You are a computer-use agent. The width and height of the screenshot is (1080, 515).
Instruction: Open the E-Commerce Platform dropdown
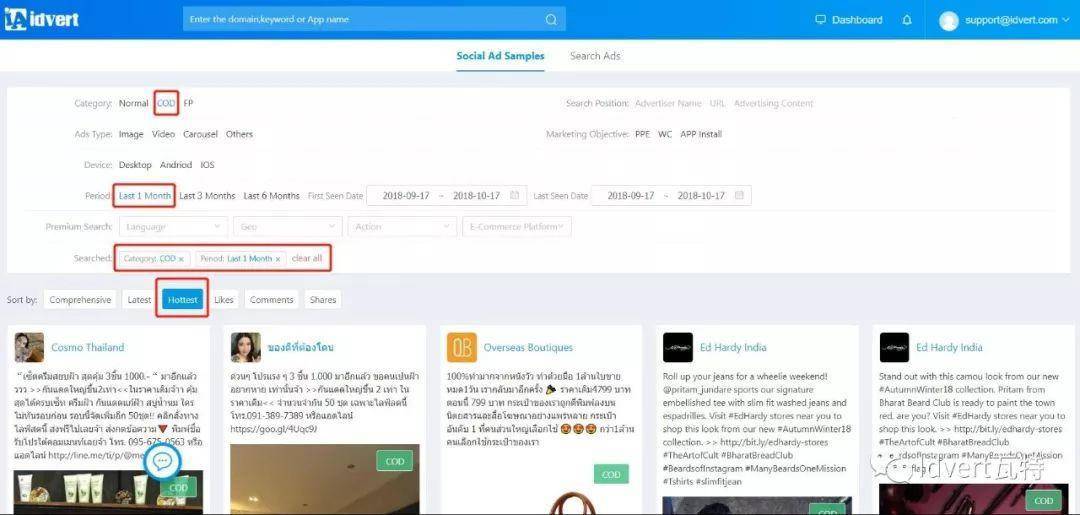517,227
